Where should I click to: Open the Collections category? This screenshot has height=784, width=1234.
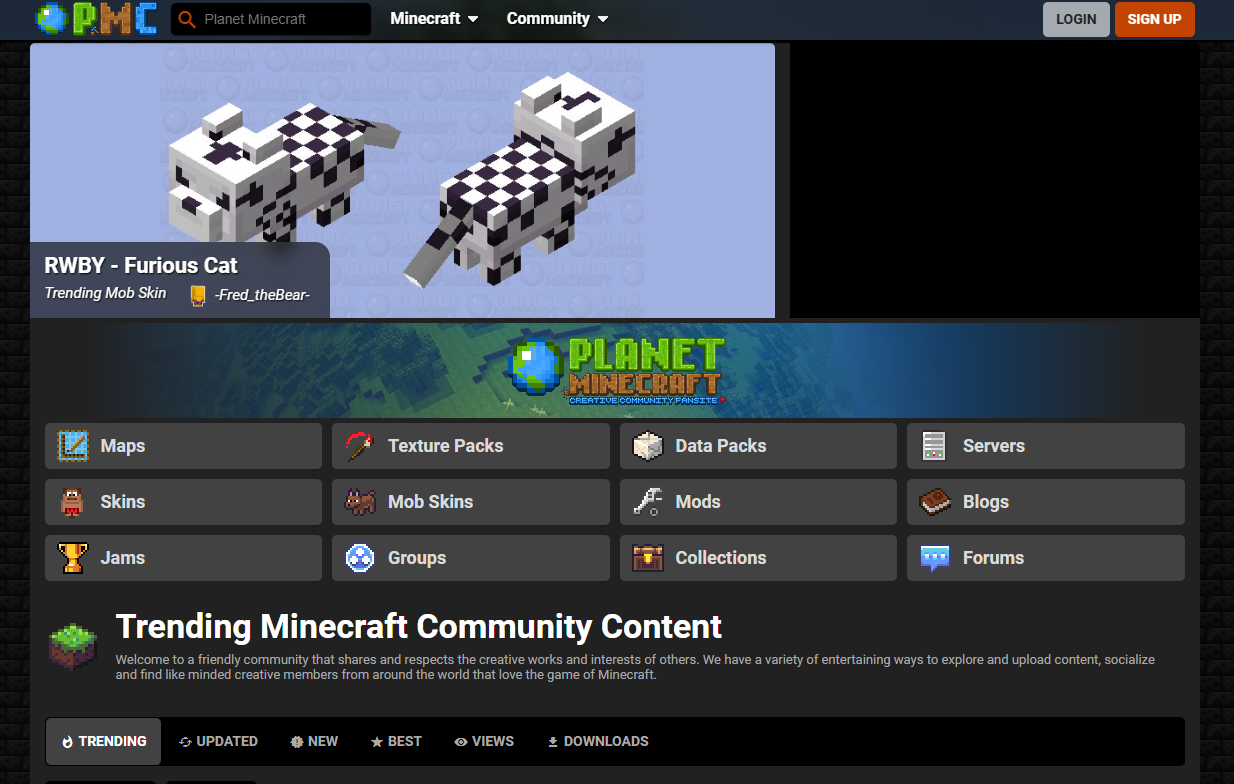(758, 558)
